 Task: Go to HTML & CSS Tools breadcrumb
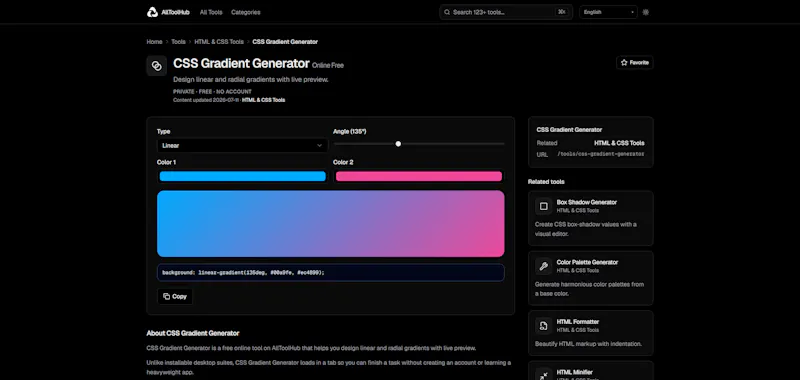tap(219, 42)
